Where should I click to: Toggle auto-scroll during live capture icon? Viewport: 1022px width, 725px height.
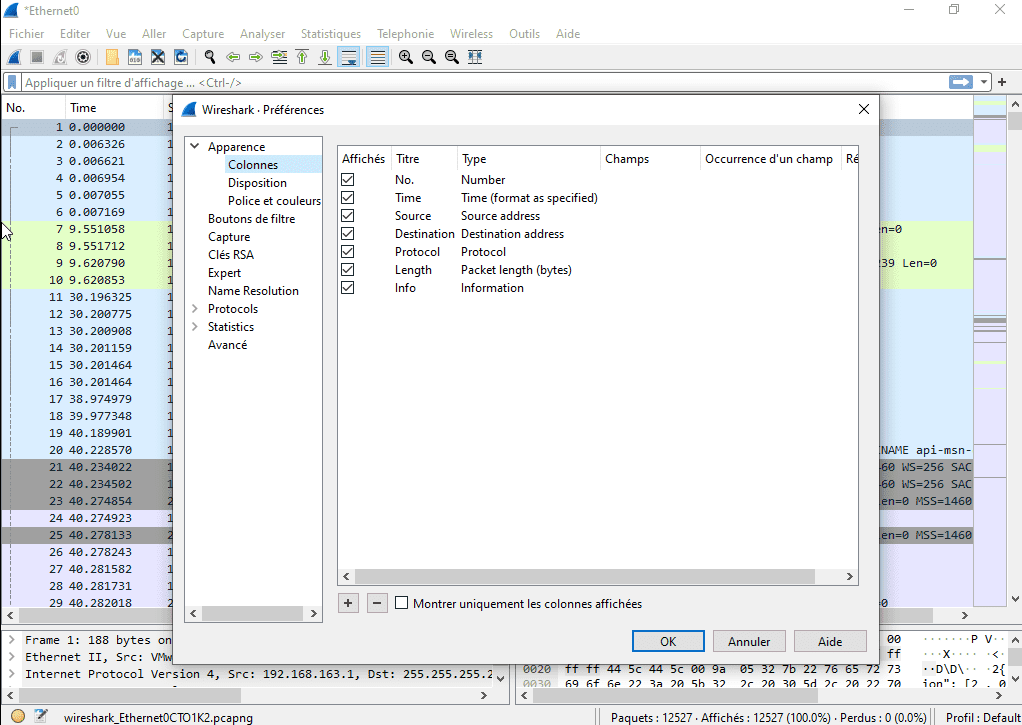click(349, 57)
